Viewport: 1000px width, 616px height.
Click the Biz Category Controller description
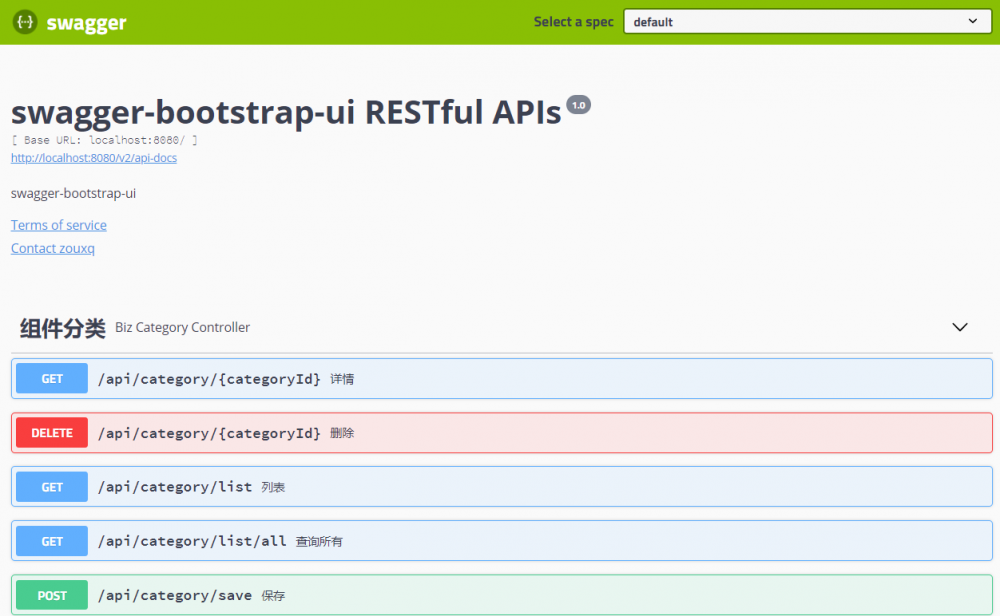tap(183, 328)
